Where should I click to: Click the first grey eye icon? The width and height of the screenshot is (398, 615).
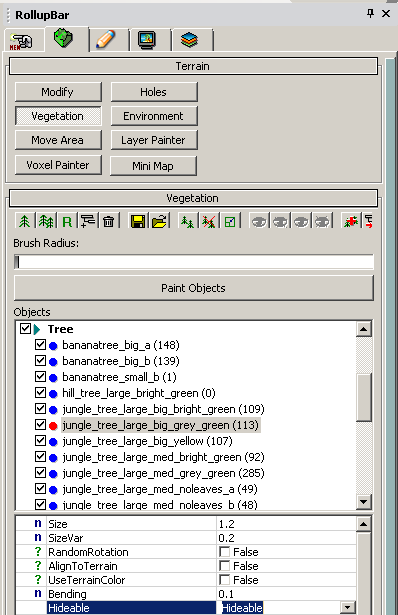[259, 222]
